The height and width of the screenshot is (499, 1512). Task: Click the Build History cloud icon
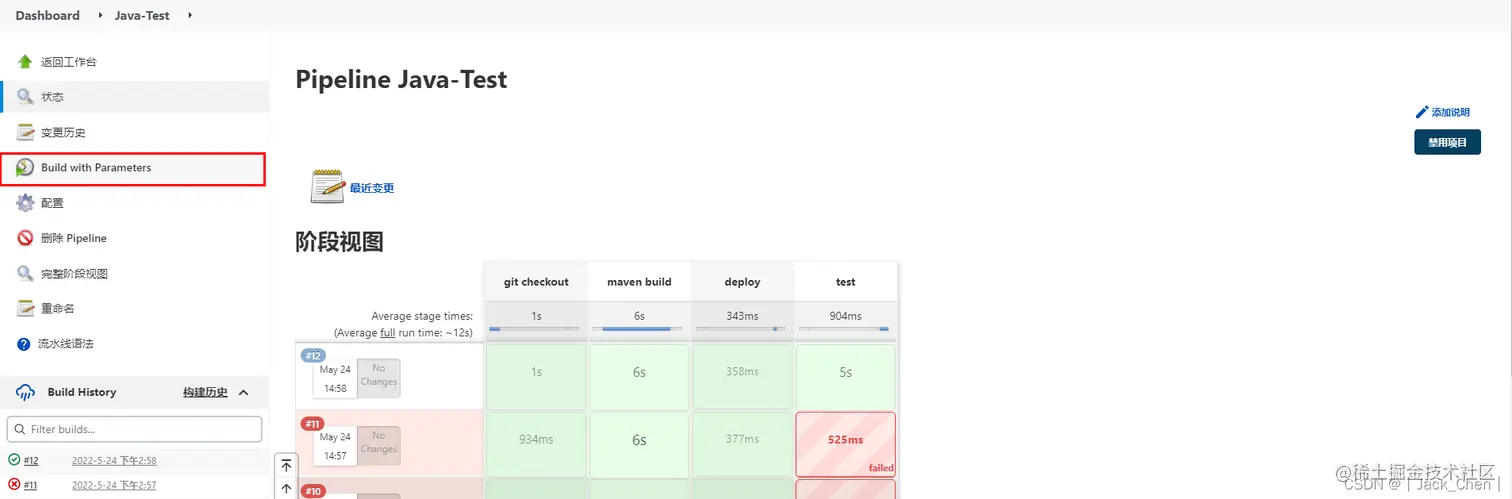[x=26, y=392]
